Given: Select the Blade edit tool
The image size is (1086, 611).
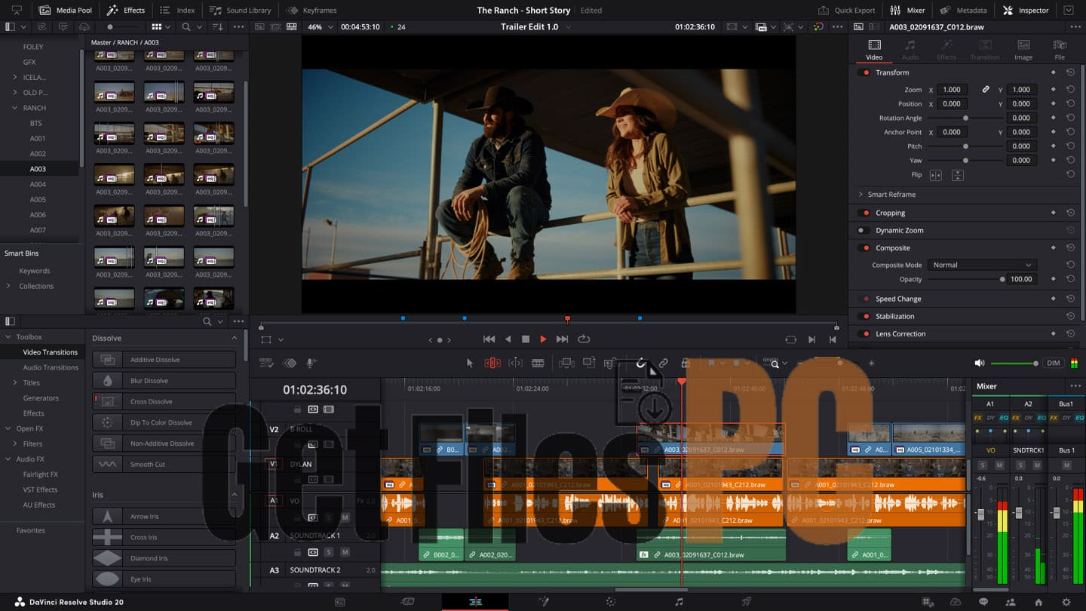Looking at the screenshot, I should (x=537, y=363).
